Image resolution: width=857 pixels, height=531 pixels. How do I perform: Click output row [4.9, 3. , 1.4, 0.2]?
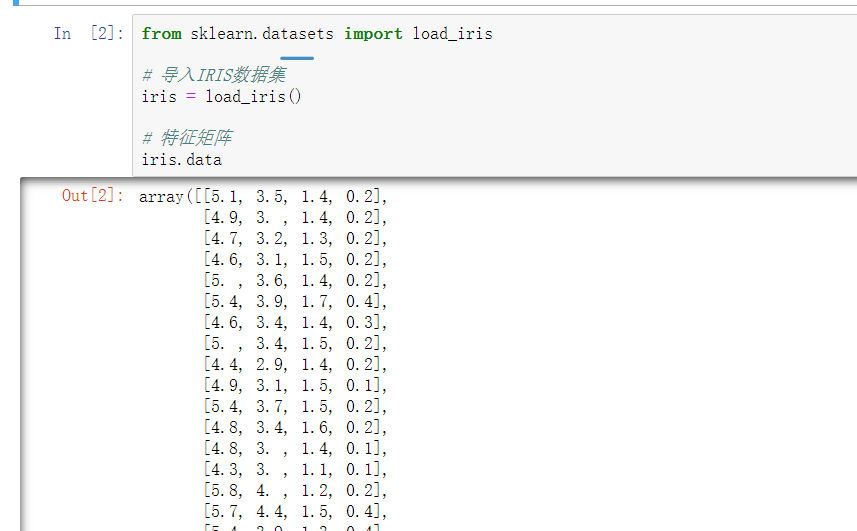pyautogui.click(x=295, y=217)
